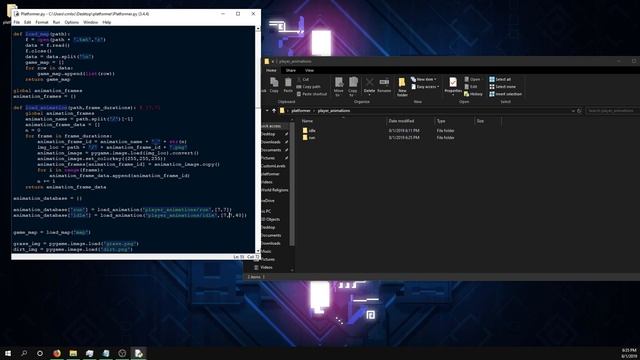Open the Help menu in IDLE
The image size is (640, 360).
click(107, 22)
